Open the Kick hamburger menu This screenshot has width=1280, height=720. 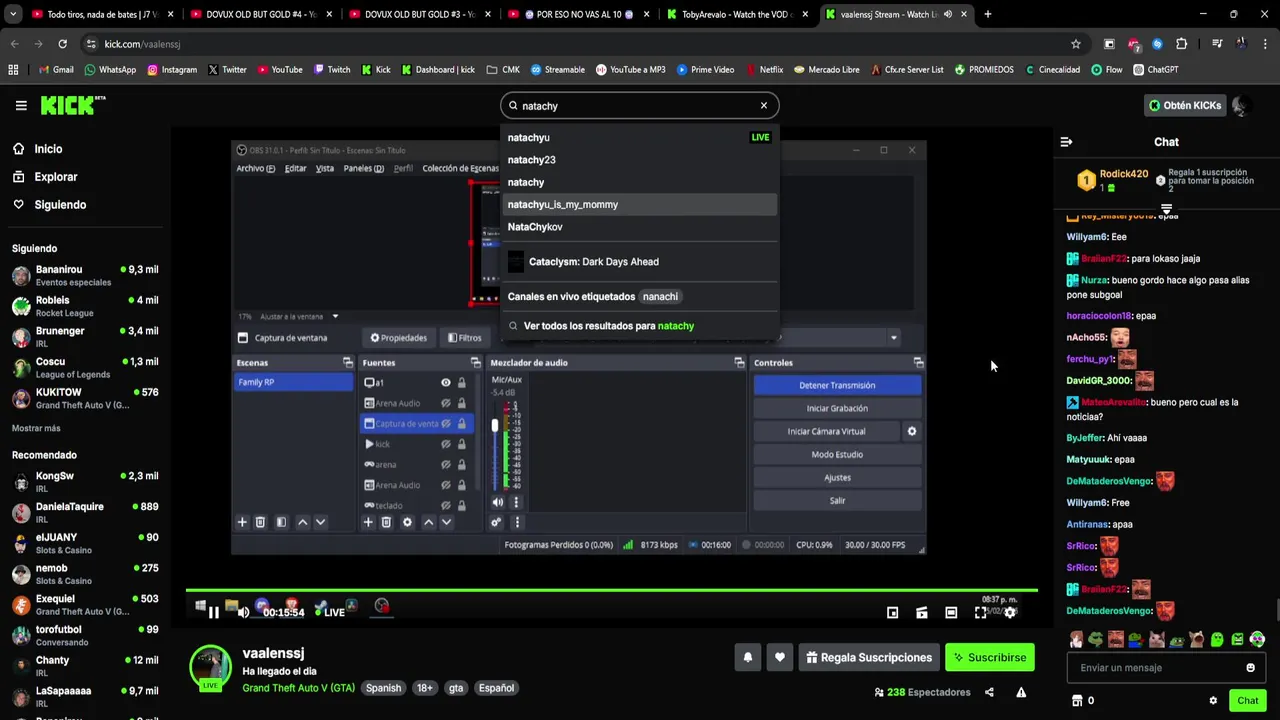[21, 105]
